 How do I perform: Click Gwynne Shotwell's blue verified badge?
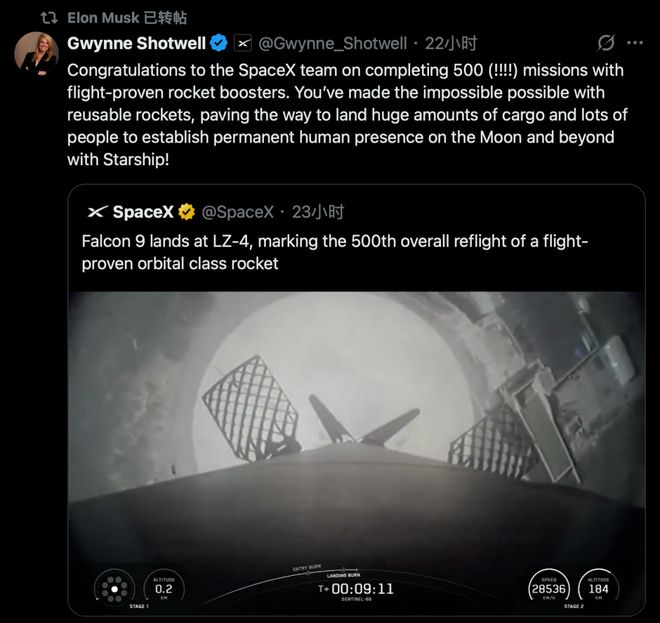point(218,43)
